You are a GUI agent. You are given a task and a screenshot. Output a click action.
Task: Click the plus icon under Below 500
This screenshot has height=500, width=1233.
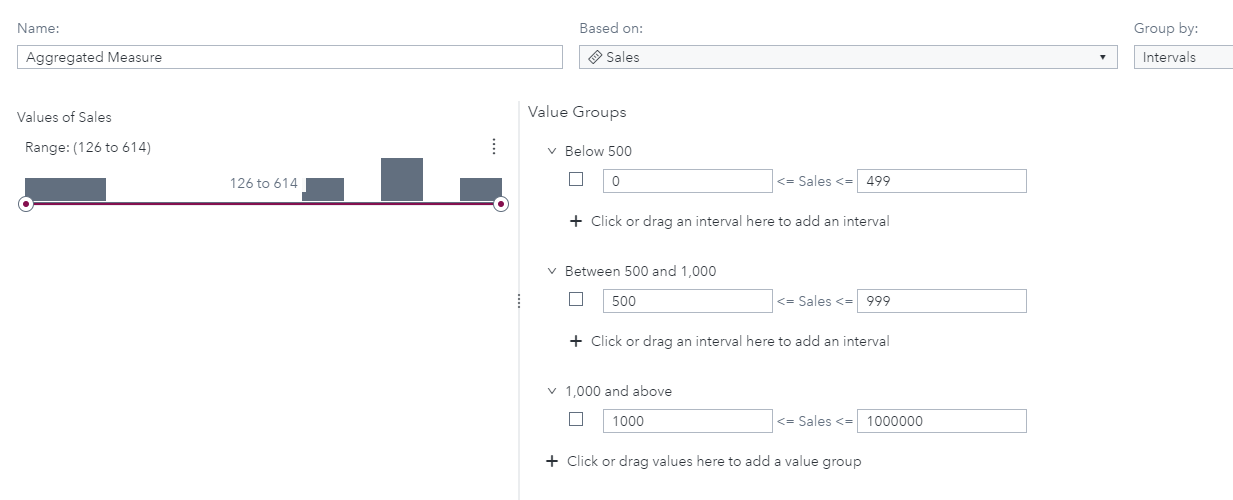(x=575, y=221)
